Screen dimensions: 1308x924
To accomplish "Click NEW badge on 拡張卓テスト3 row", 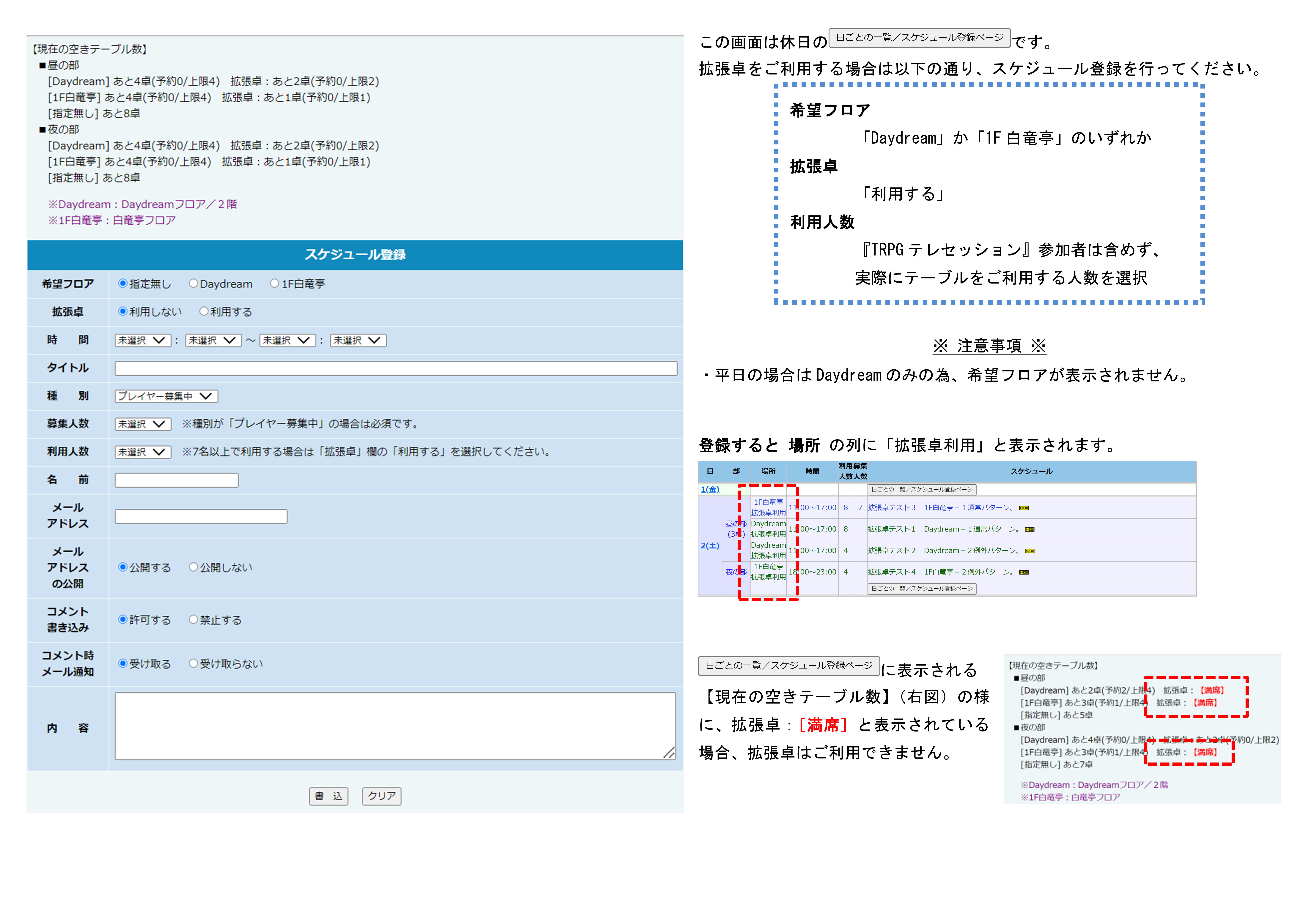I will [1024, 508].
